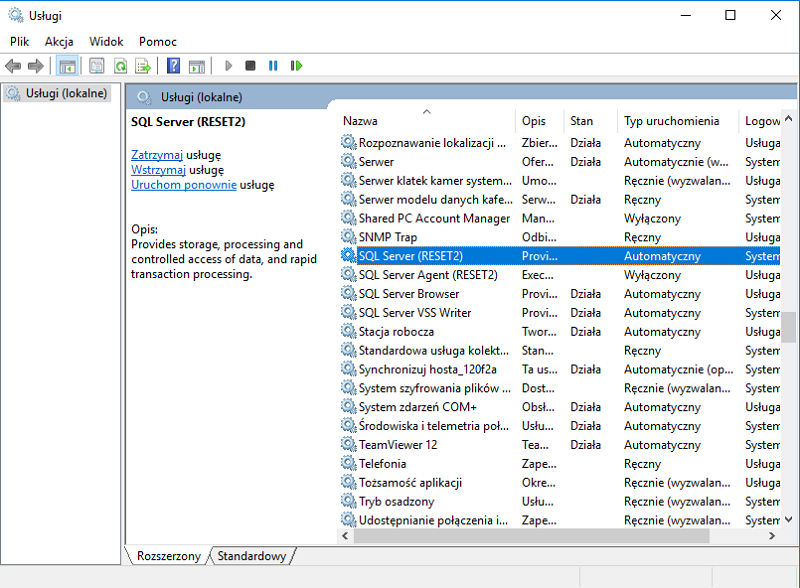Screen dimensions: 800x588
Task: Click the vertical scrollbar down arrow
Action: click(788, 520)
